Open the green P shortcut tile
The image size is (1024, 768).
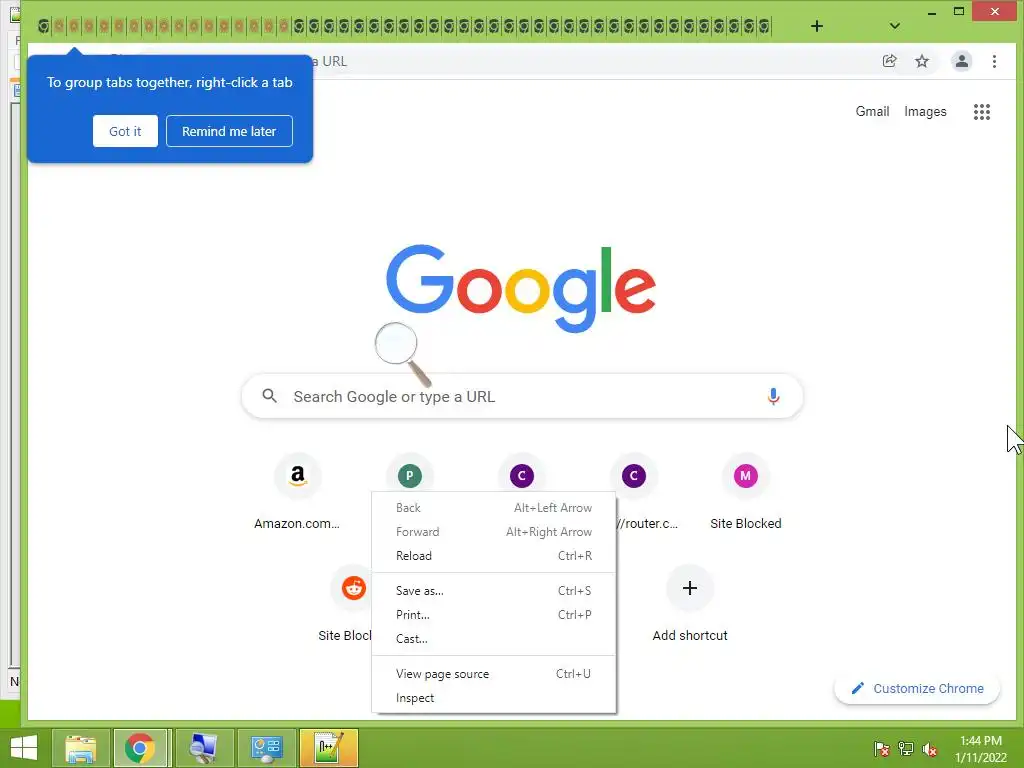pos(409,475)
